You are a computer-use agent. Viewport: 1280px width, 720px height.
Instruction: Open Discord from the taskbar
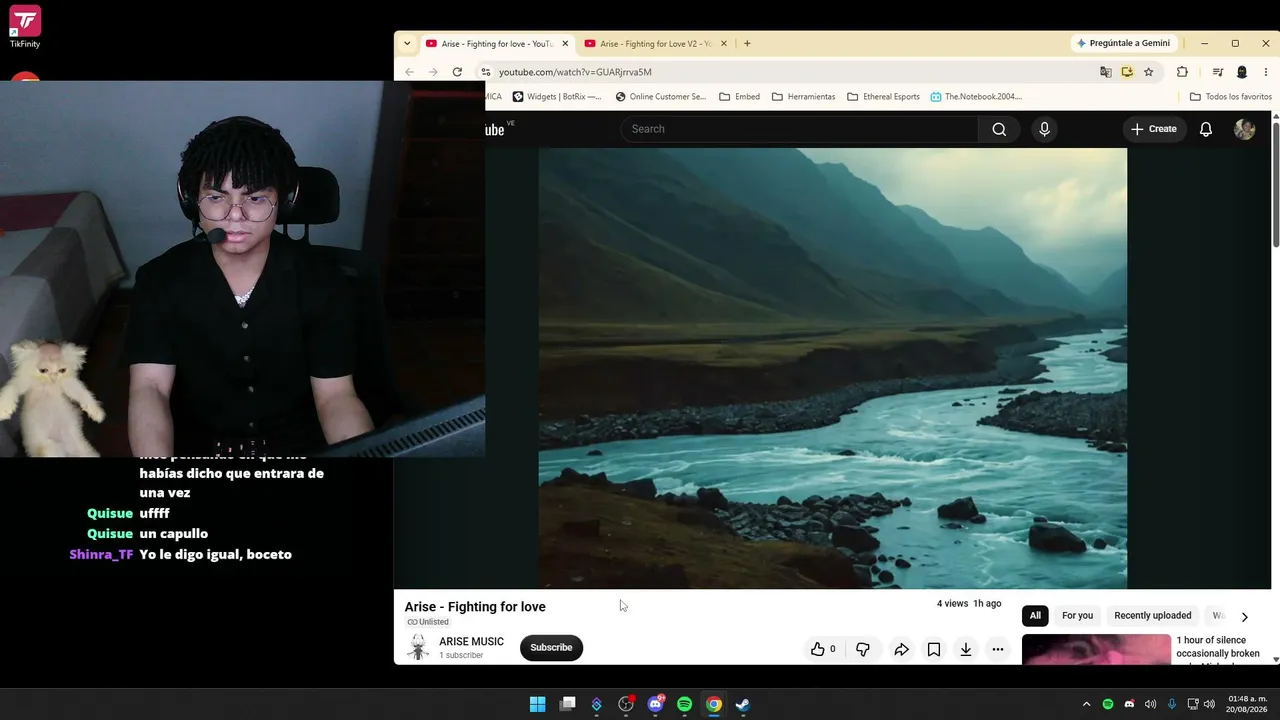point(655,704)
